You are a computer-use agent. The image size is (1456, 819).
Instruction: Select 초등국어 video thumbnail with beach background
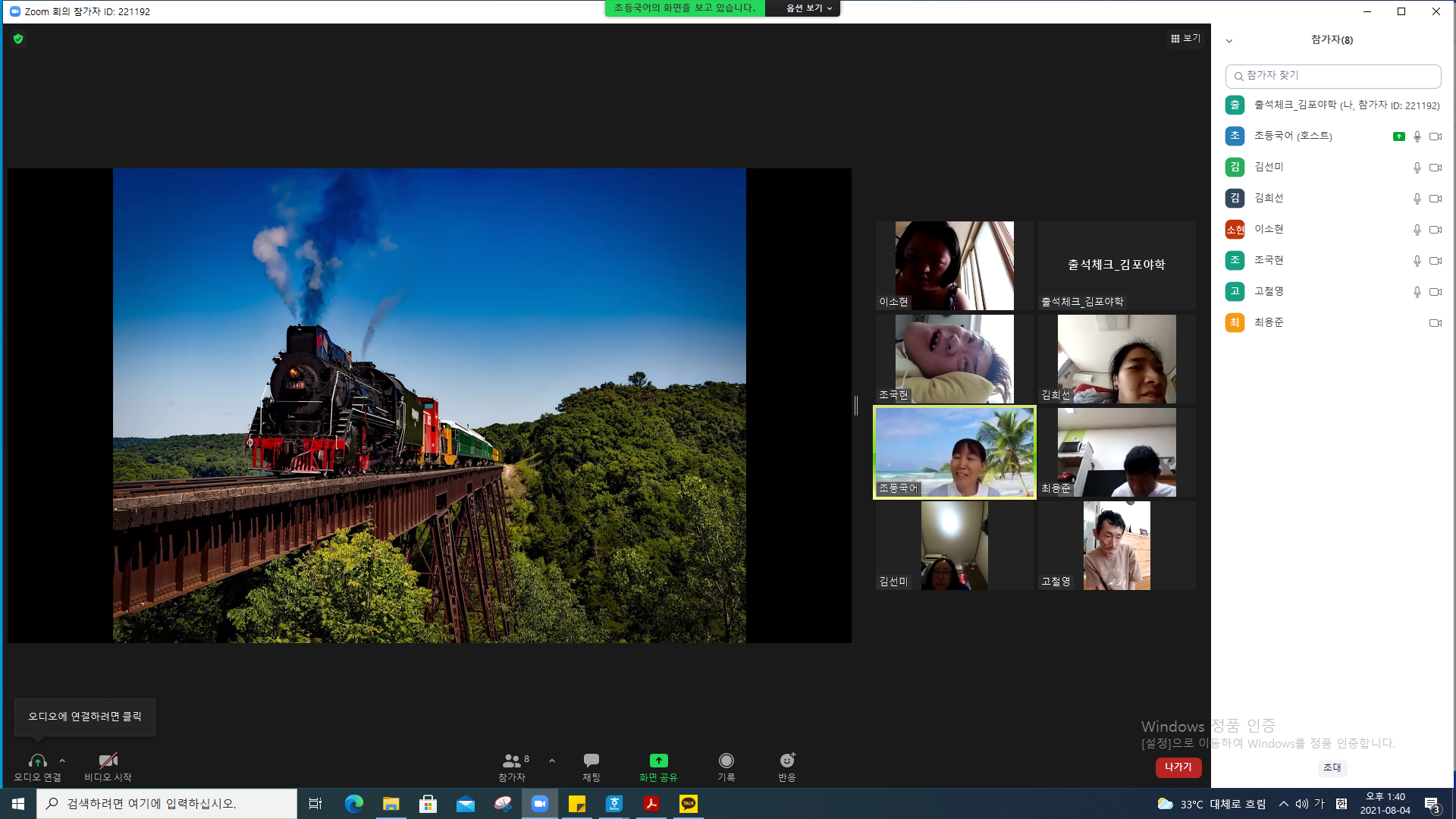[955, 453]
